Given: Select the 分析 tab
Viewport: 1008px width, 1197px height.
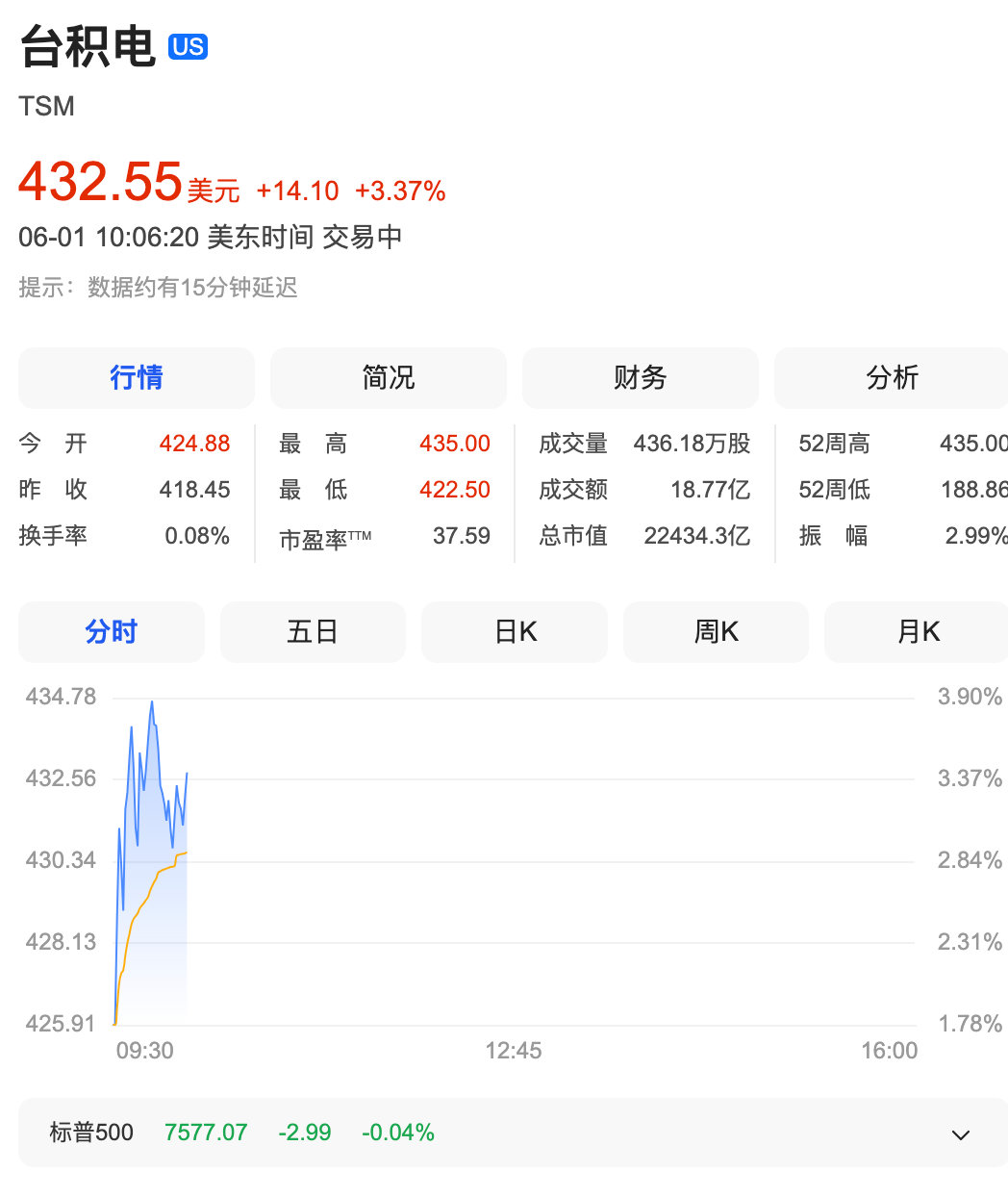Looking at the screenshot, I should coord(892,377).
